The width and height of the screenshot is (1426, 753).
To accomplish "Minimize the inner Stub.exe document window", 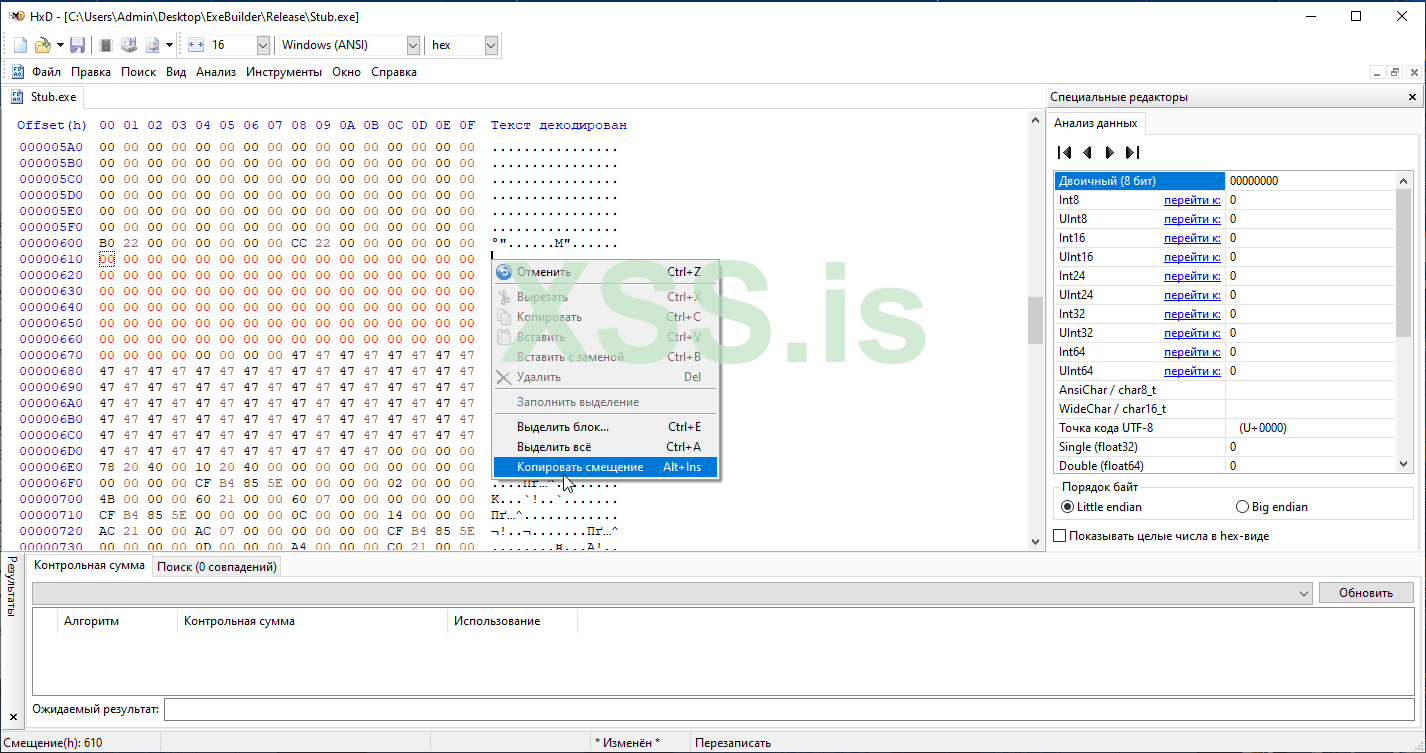I will pyautogui.click(x=1377, y=72).
